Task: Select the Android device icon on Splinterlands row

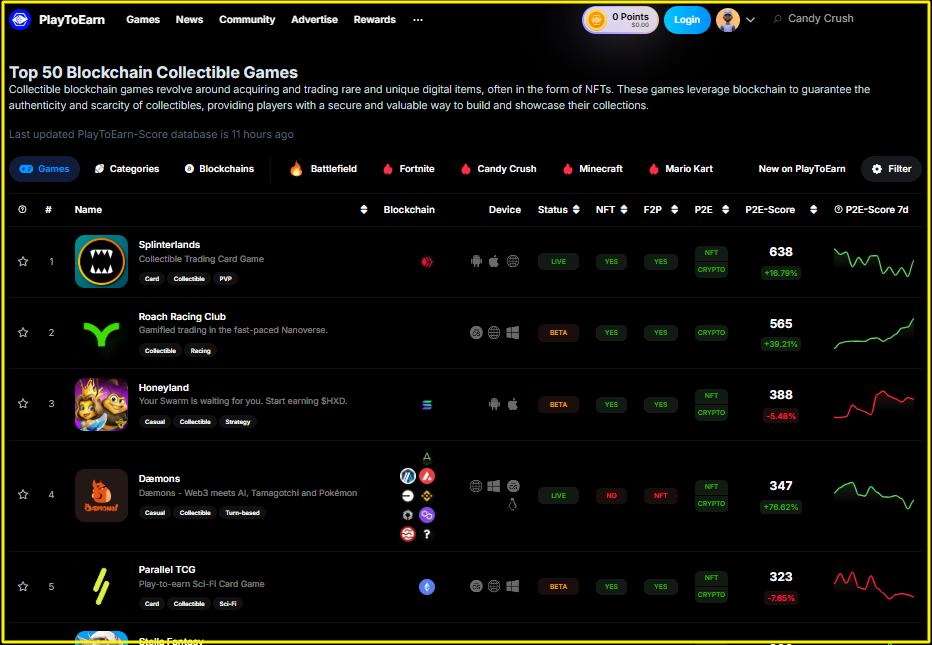Action: (x=476, y=260)
